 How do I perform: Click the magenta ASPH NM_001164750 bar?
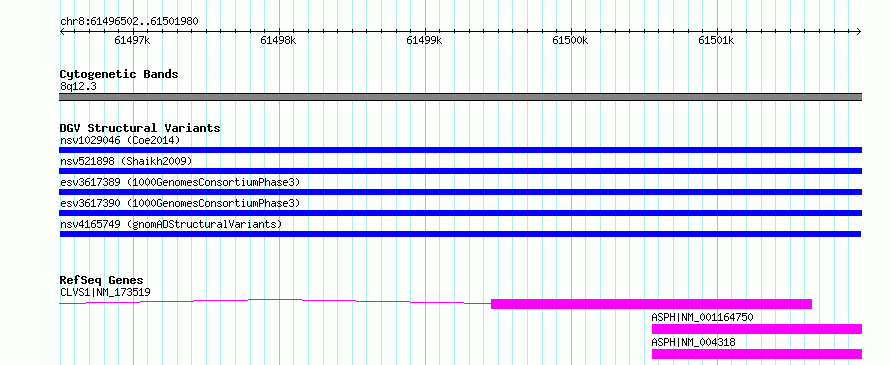pyautogui.click(x=757, y=329)
